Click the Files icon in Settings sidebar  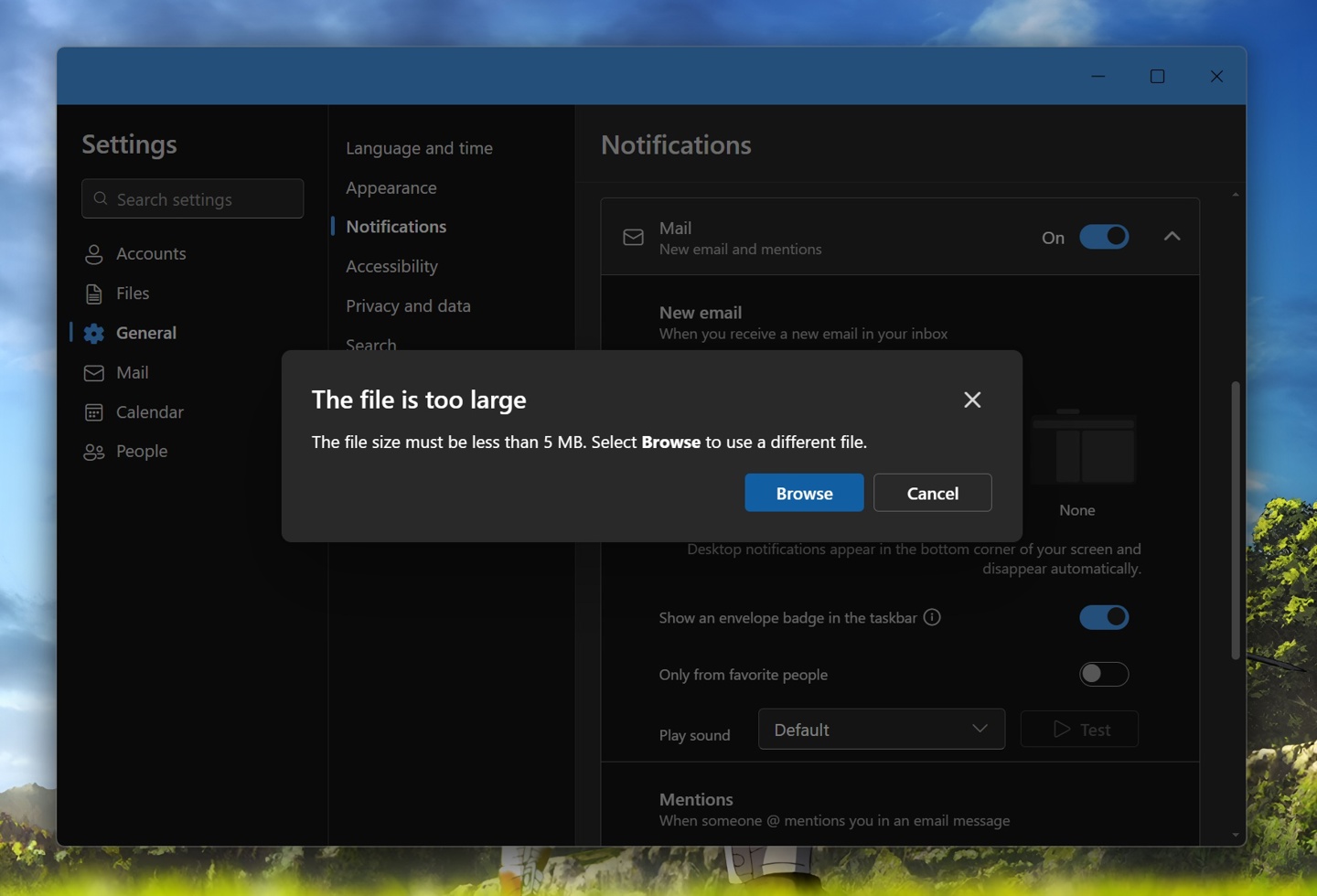[94, 293]
